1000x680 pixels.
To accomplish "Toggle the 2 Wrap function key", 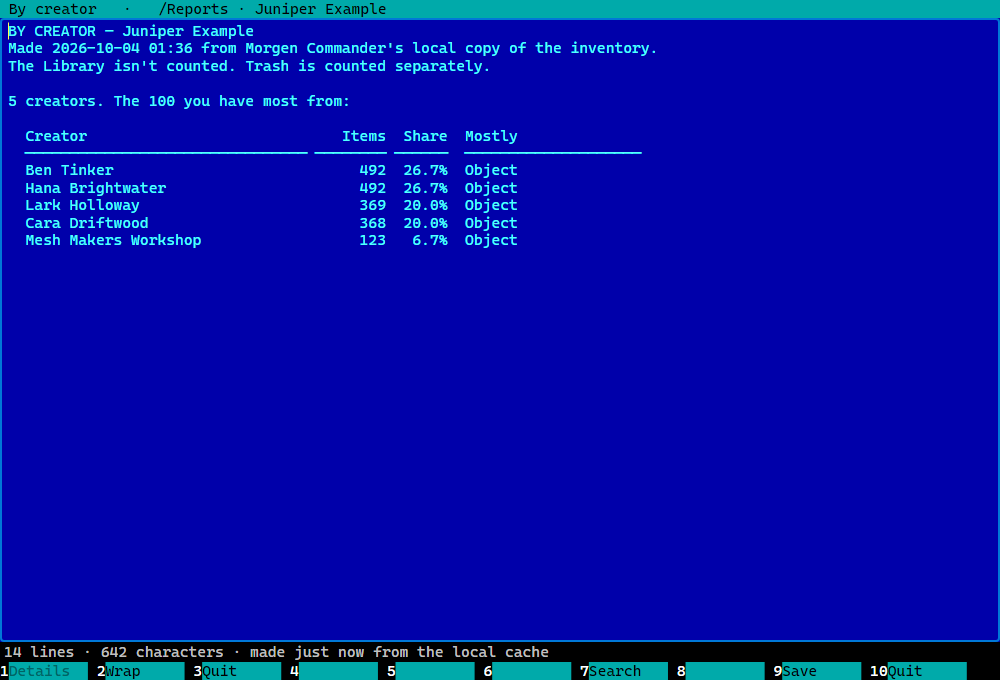I will click(140, 671).
